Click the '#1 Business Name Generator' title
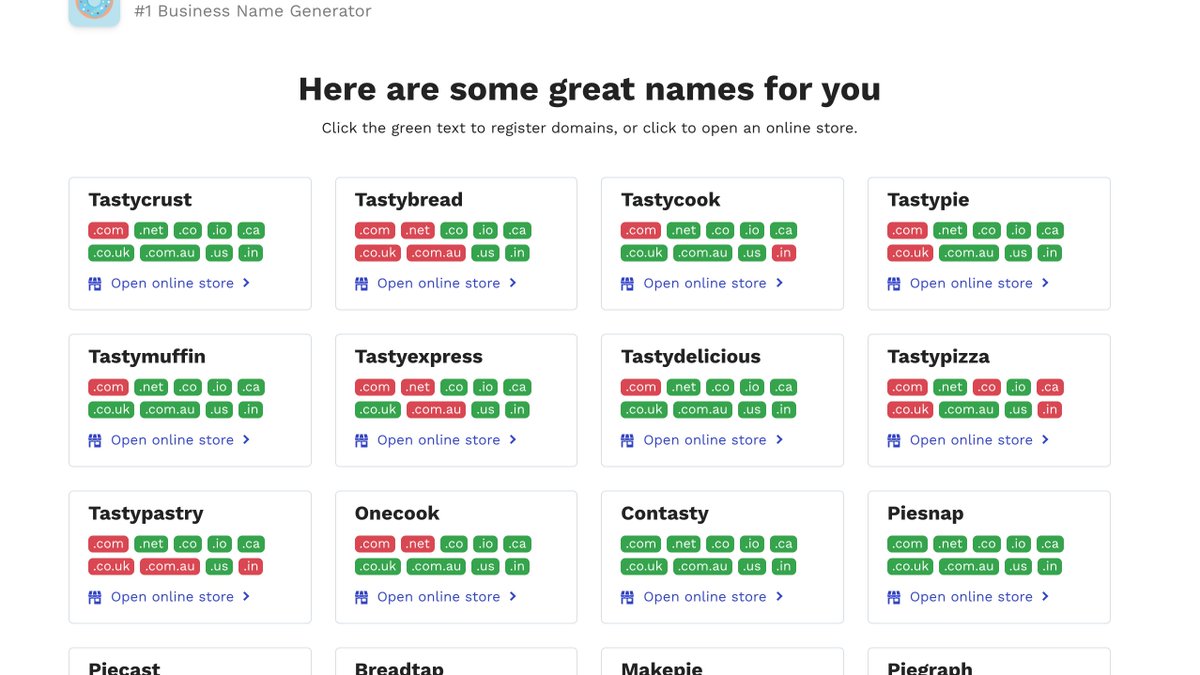Image resolution: width=1200 pixels, height=675 pixels. pyautogui.click(x=253, y=11)
